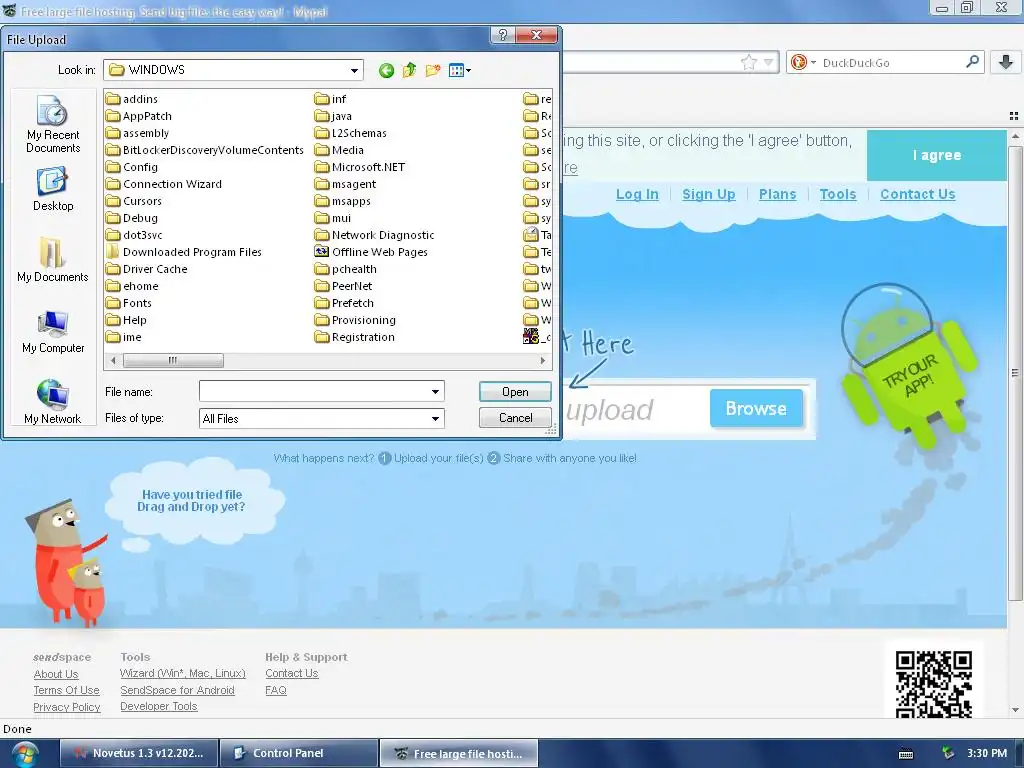Select the Prefetch folder

(345, 302)
